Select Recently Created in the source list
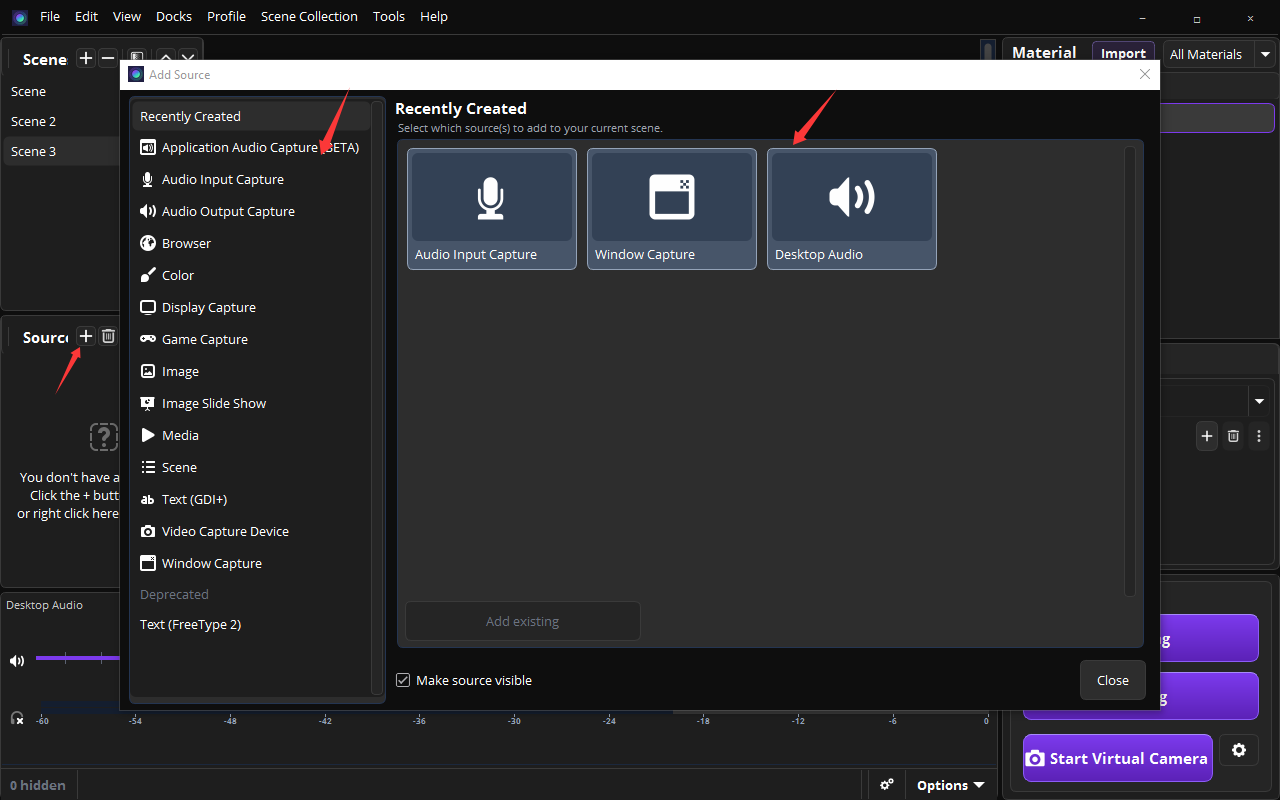Screen dimensions: 1280x800 tap(250, 116)
